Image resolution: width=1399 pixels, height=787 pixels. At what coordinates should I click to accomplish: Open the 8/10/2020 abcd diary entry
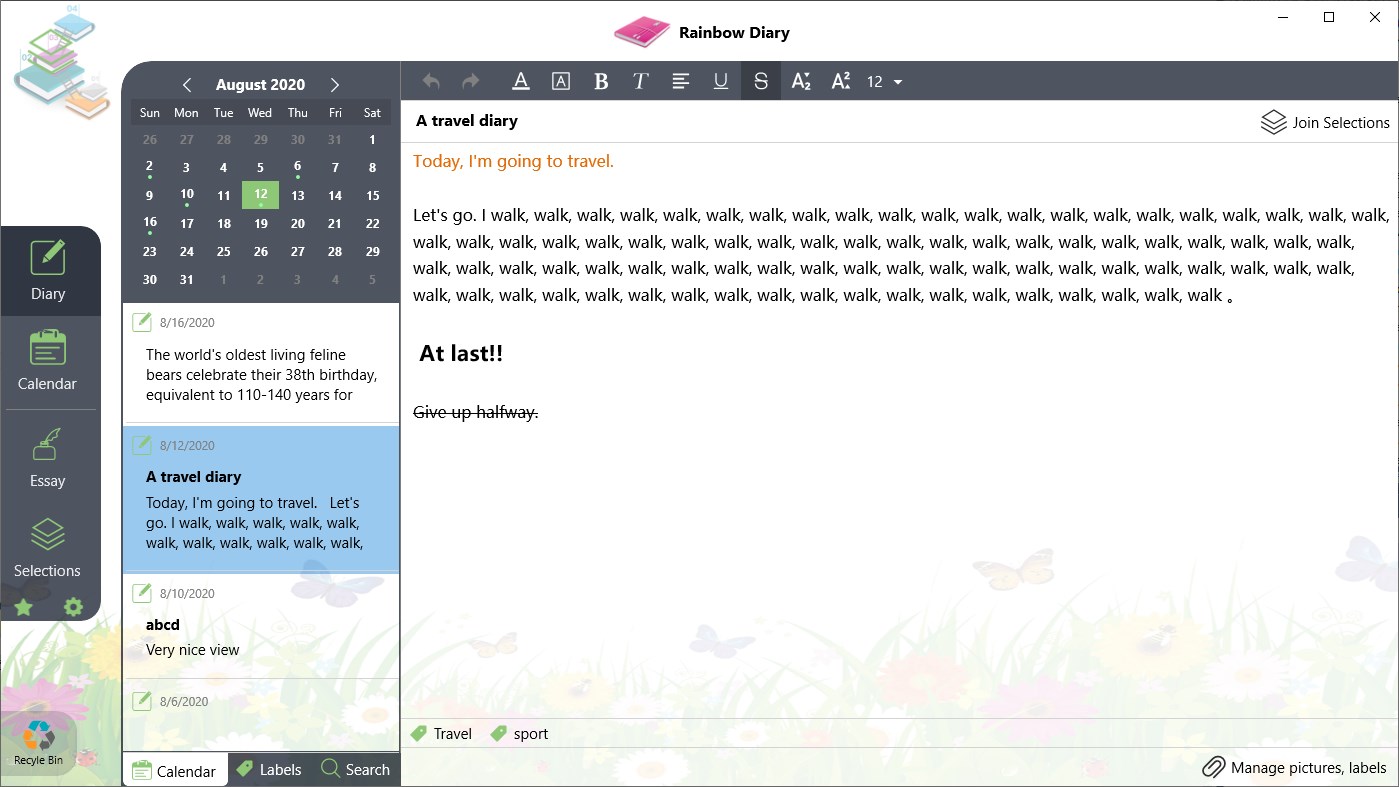260,624
